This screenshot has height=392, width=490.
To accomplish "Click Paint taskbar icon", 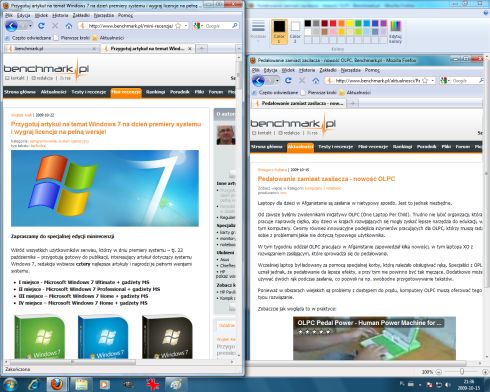I will [175, 385].
